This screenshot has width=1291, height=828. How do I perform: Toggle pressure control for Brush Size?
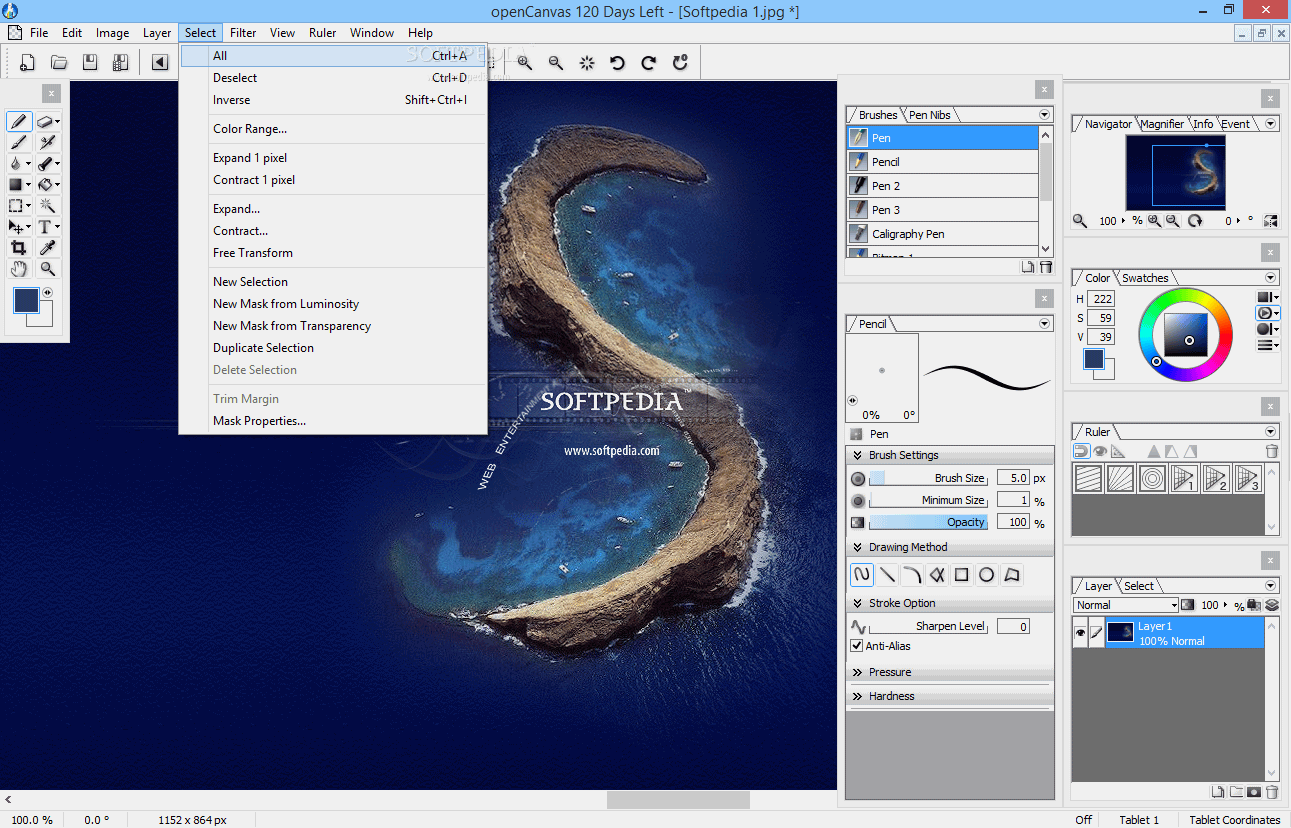tap(858, 479)
